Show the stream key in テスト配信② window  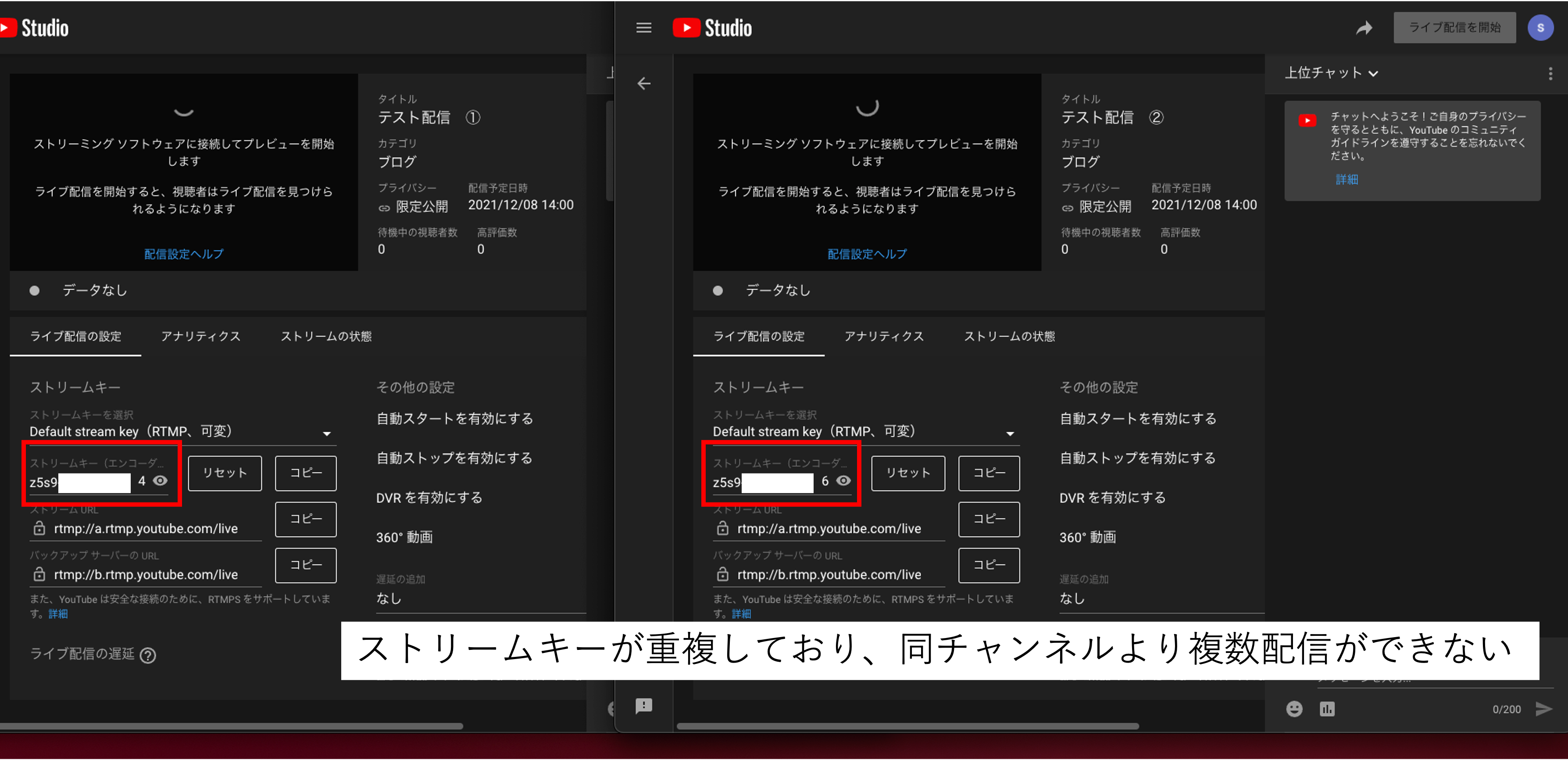tap(844, 481)
